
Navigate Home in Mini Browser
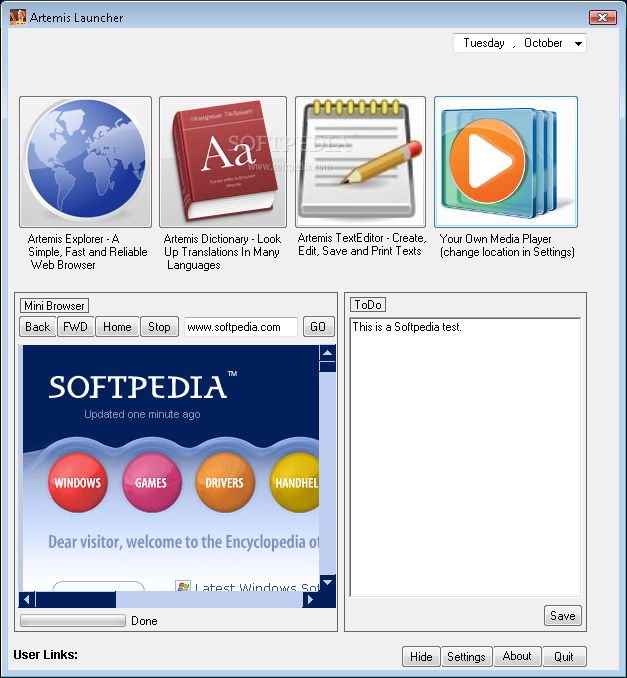pos(117,326)
